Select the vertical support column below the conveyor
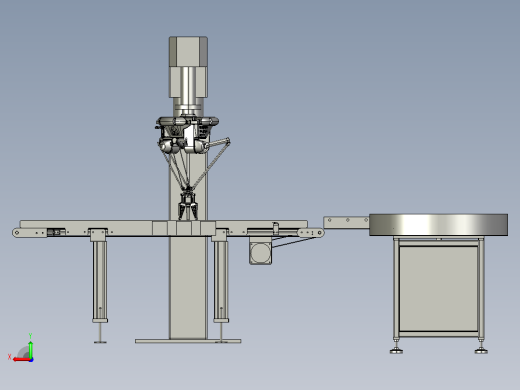Screen dimensions: 520x390 [188, 288]
